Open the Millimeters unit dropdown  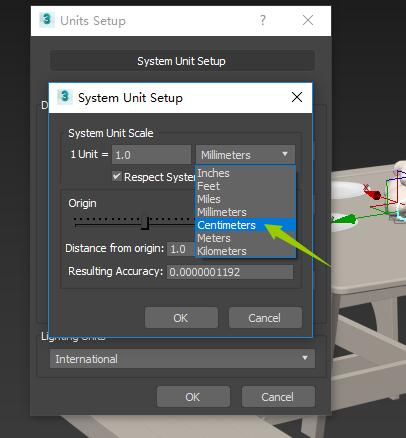click(245, 155)
